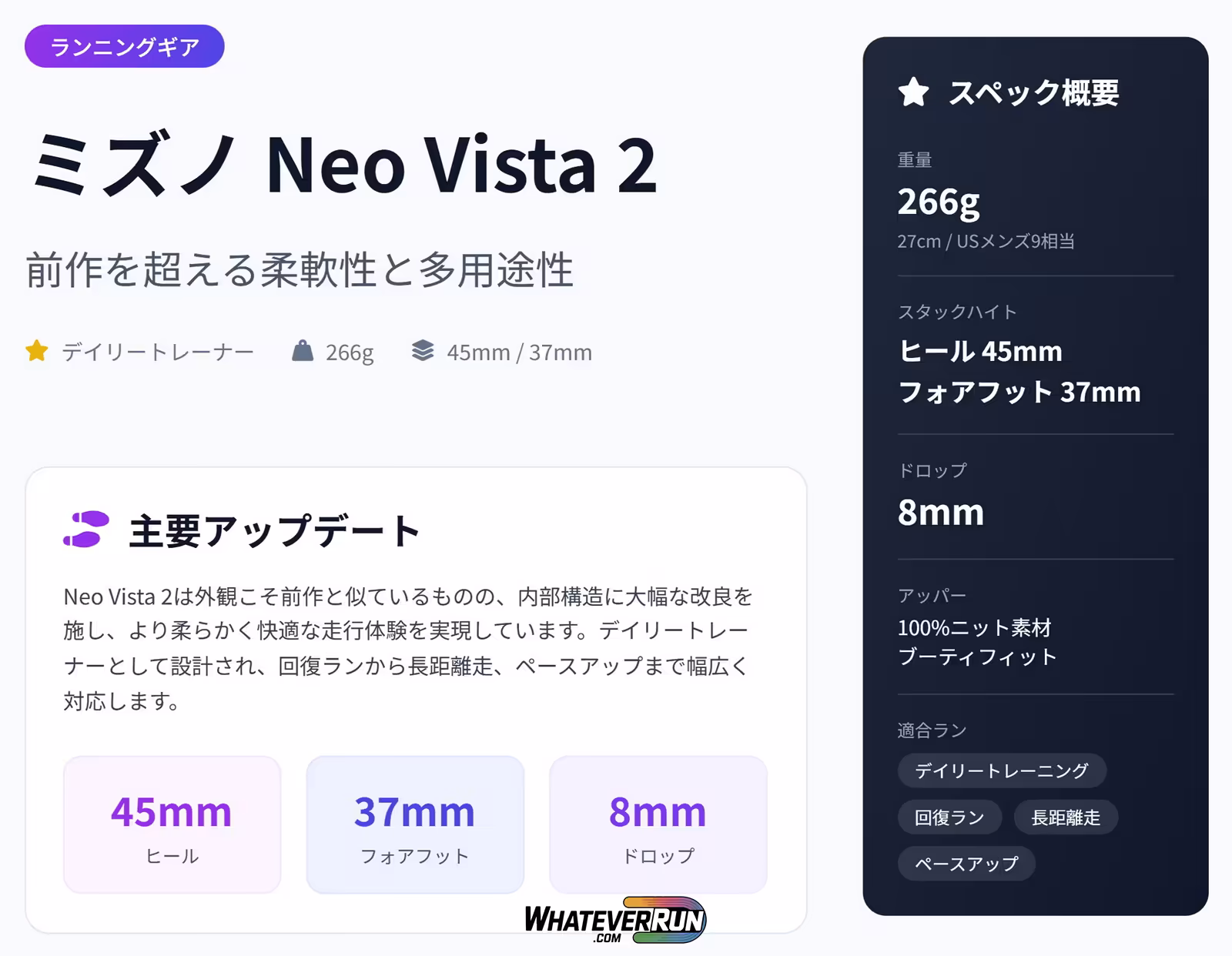Click the 8mm drop value in spec panel

[941, 513]
